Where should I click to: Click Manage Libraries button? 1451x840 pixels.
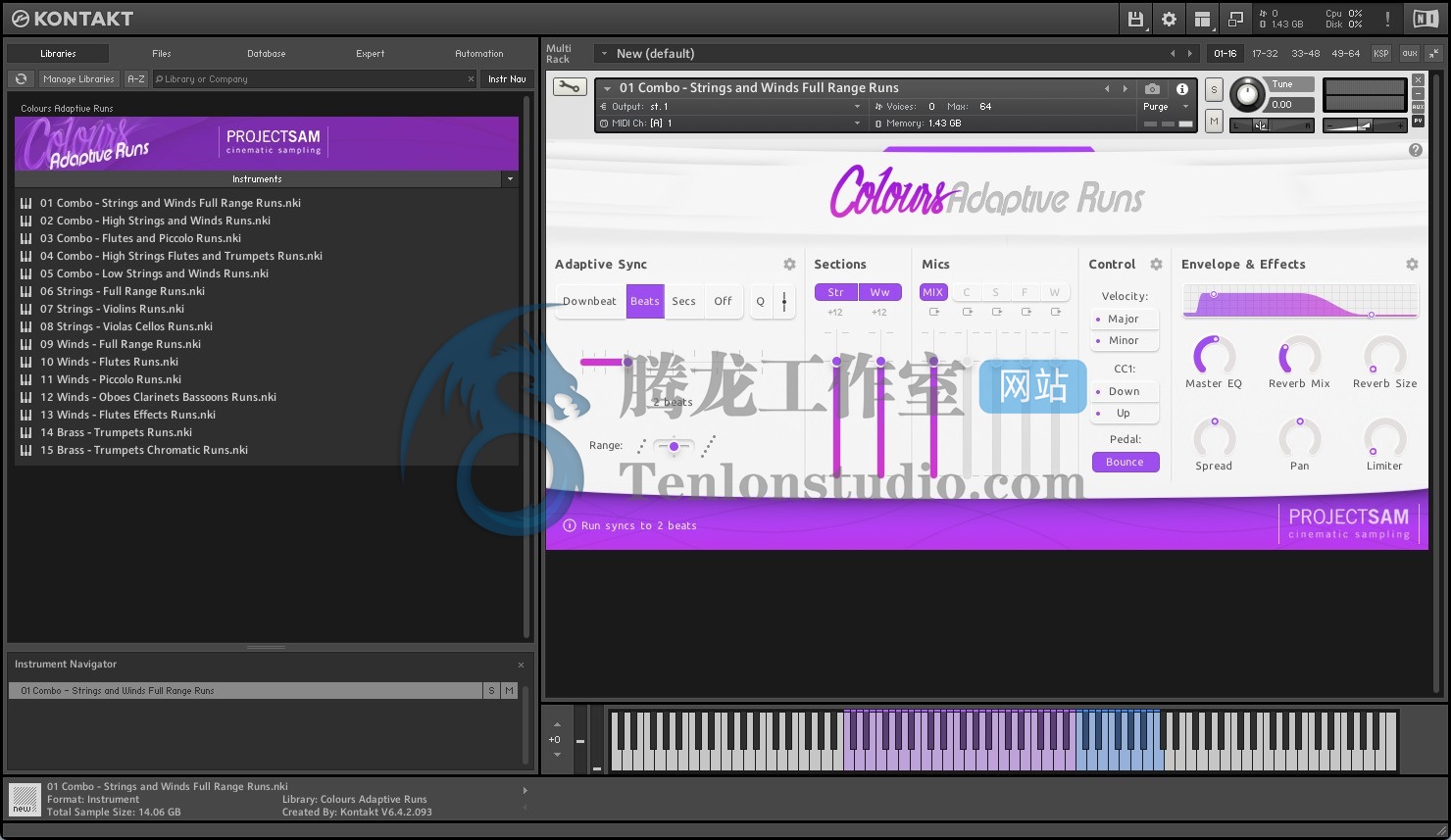pyautogui.click(x=78, y=79)
